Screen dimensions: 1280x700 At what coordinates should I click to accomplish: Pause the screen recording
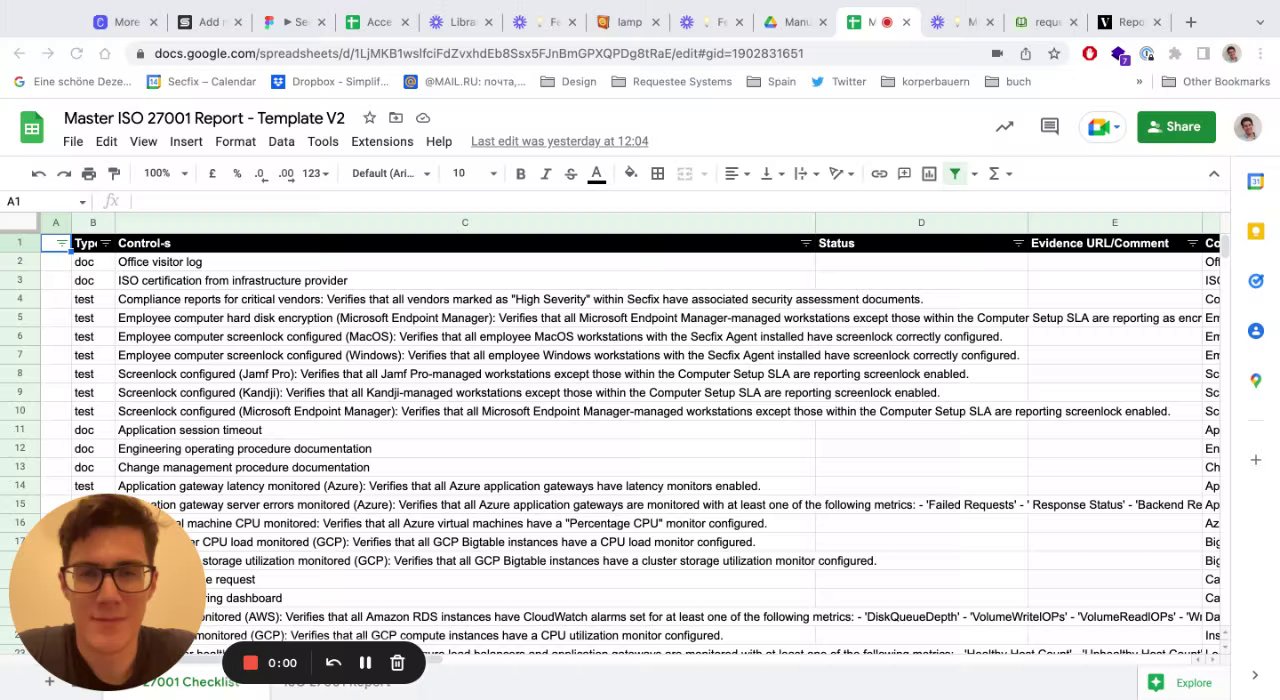365,662
